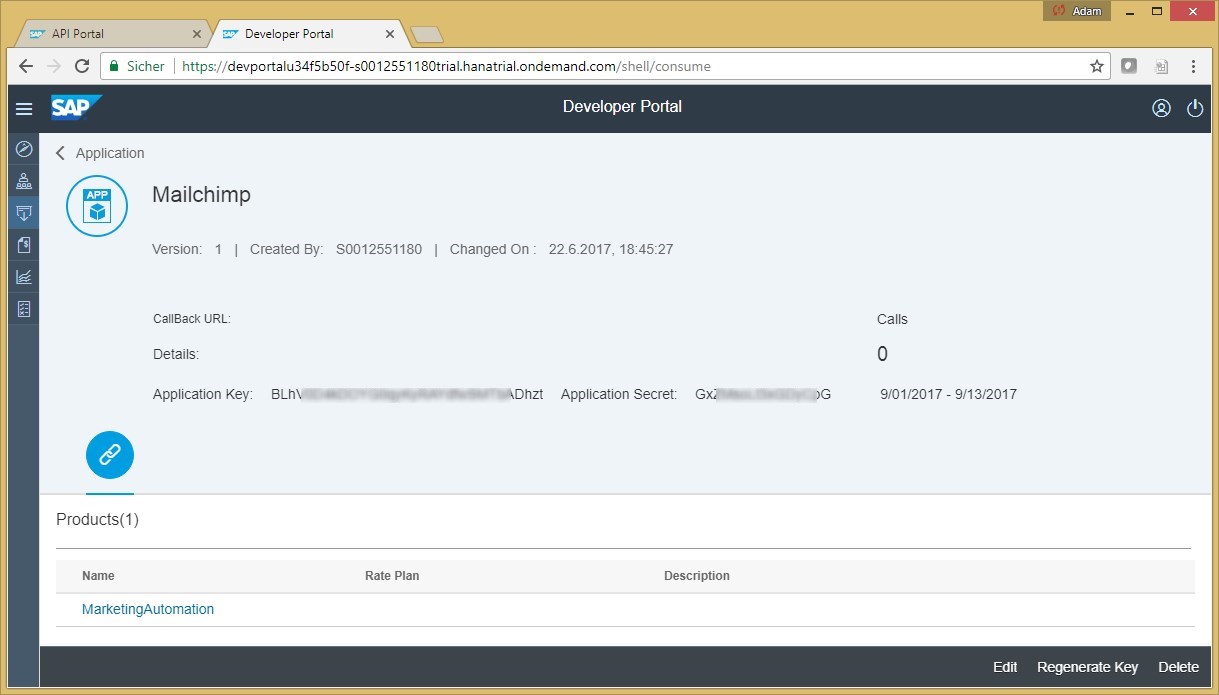View analytics via the chart icon

[x=23, y=276]
